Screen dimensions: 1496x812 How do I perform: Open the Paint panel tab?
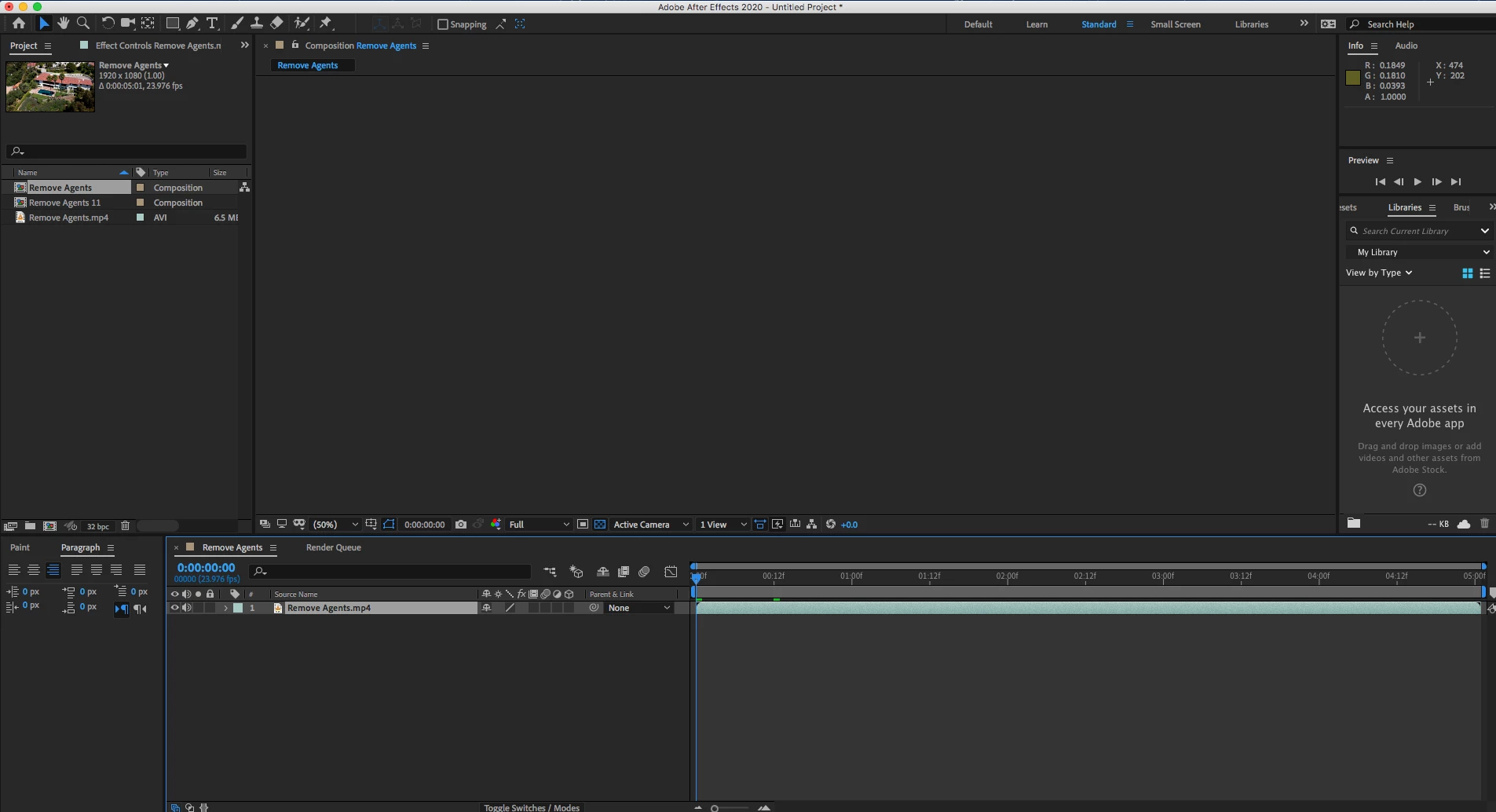point(20,547)
